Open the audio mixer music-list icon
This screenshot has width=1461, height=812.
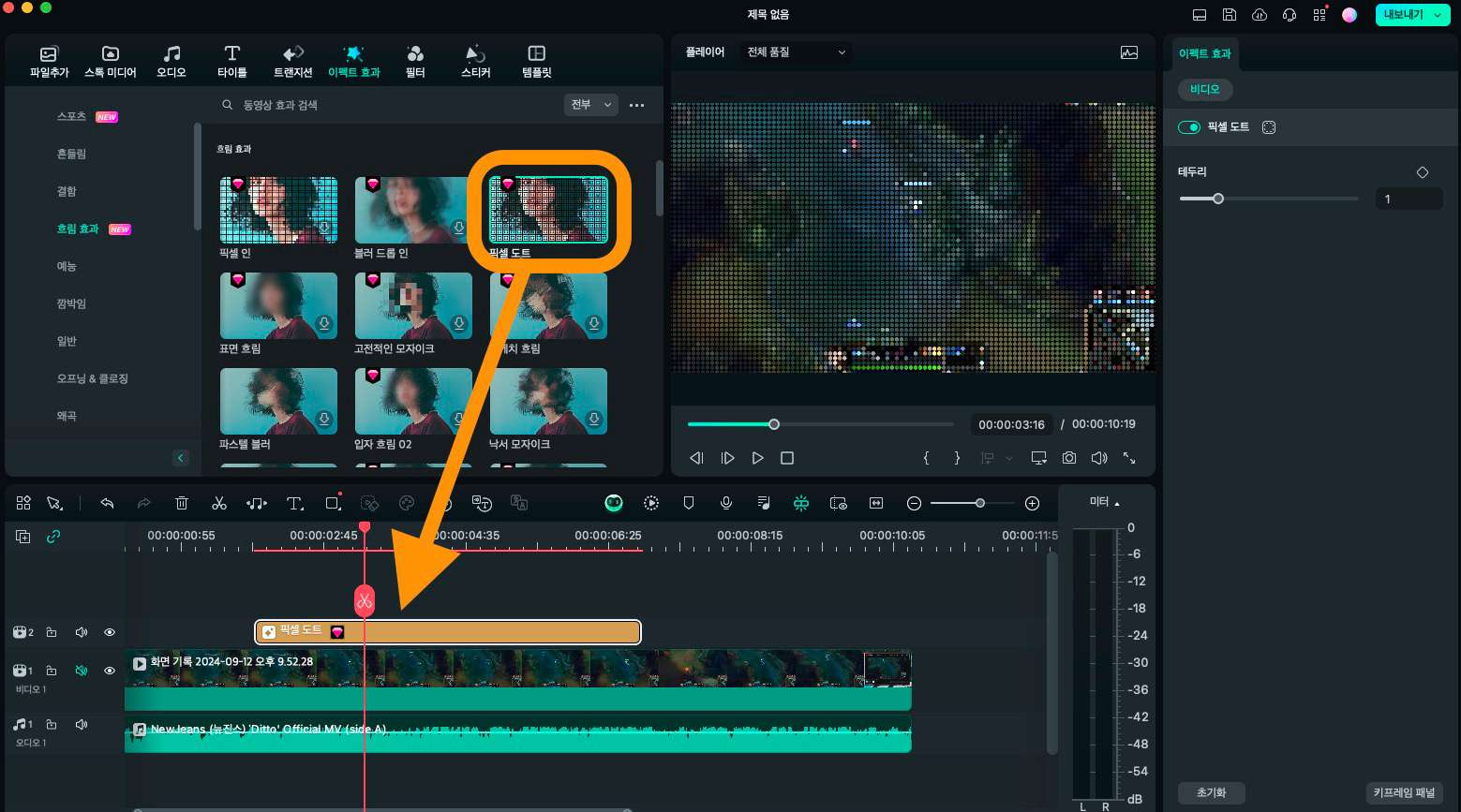764,504
